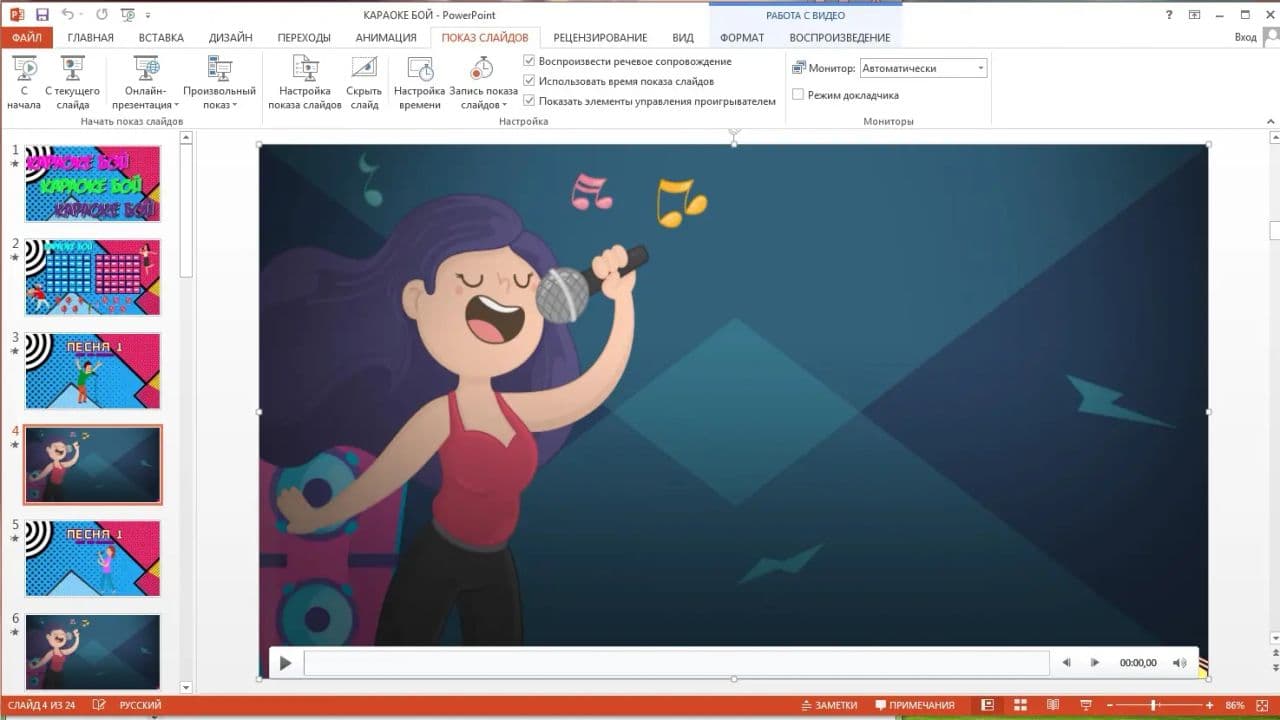
Task: Open Reading view from status bar
Action: 1054,705
